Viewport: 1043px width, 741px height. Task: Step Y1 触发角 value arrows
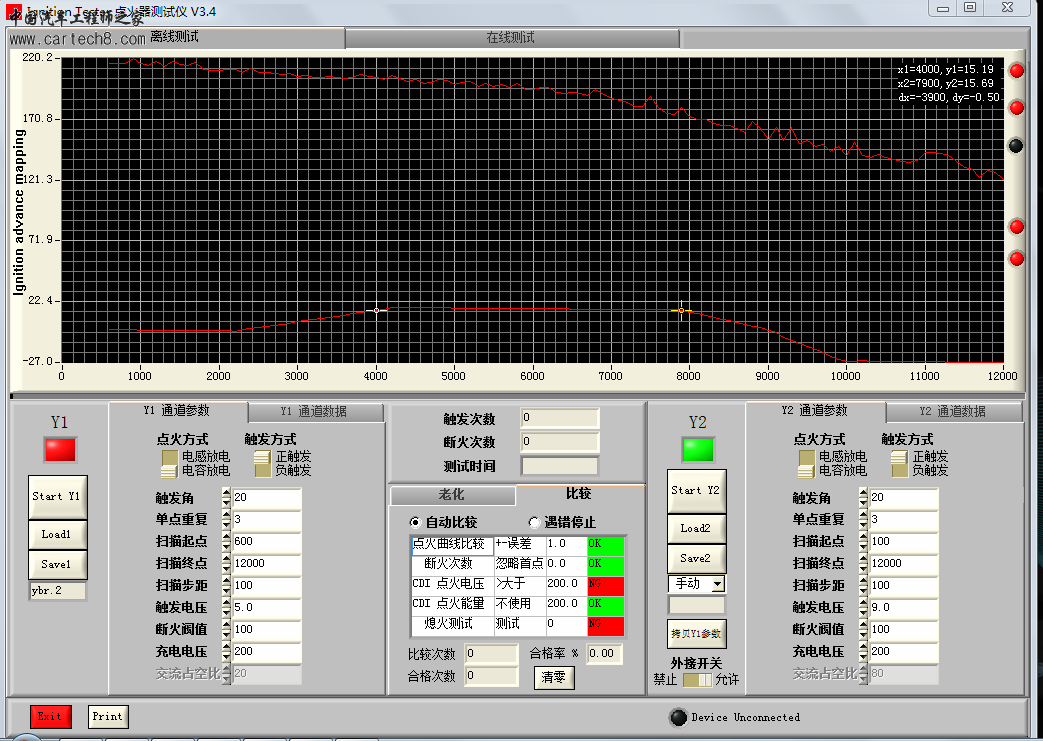point(226,498)
